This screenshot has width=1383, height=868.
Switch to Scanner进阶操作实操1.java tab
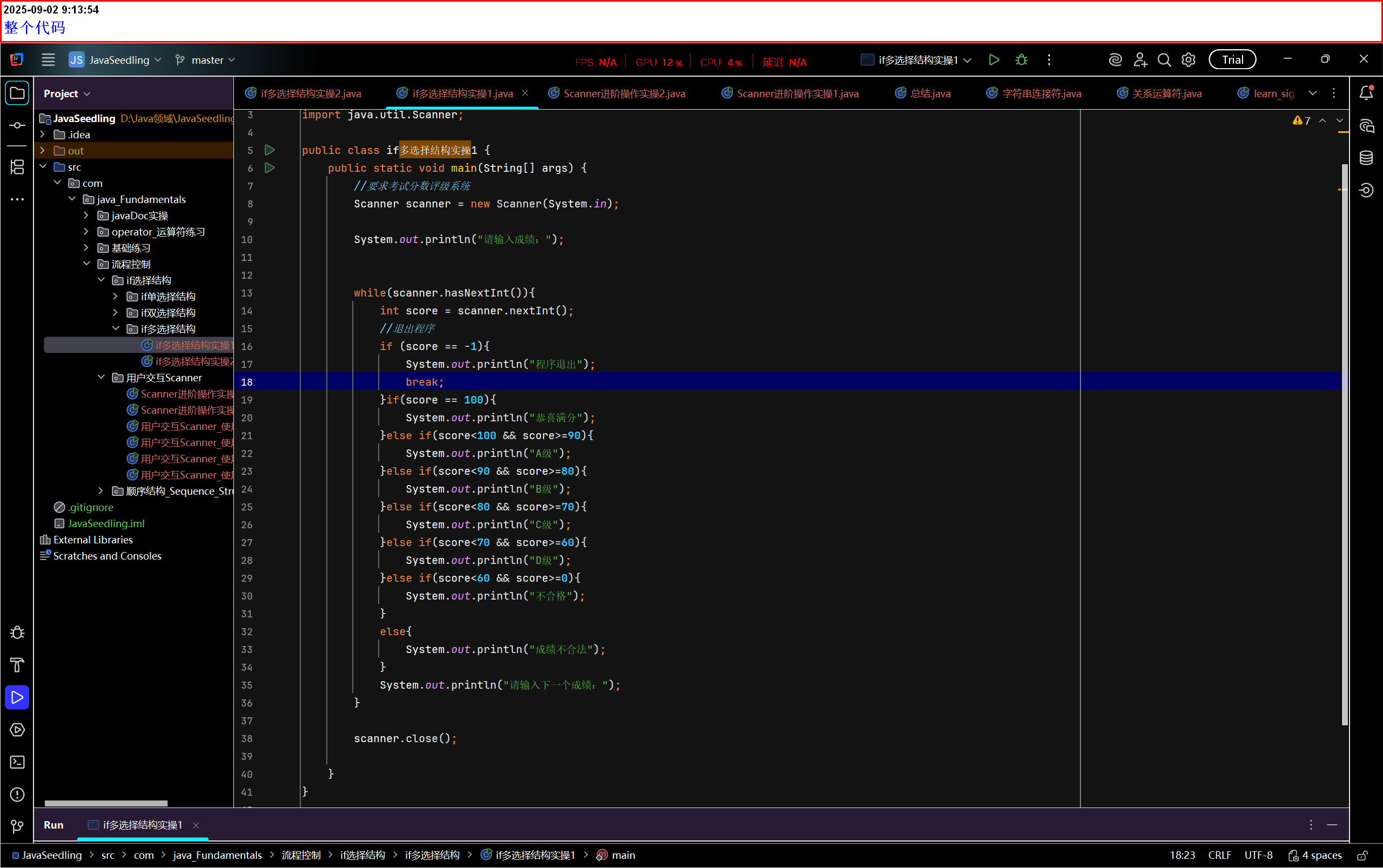[790, 93]
